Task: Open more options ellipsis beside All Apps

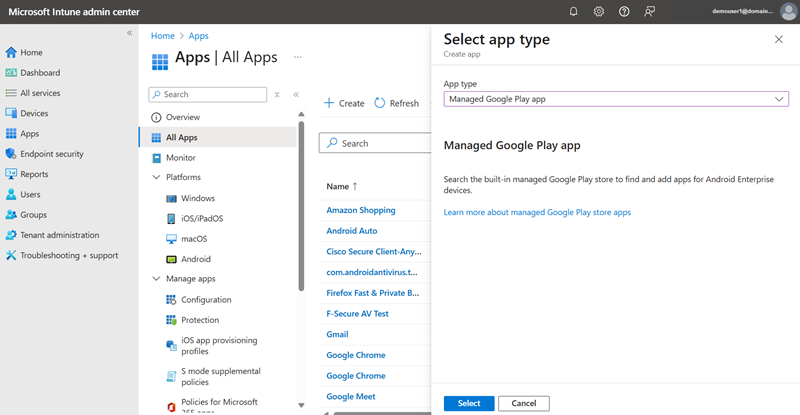Action: 297,57
